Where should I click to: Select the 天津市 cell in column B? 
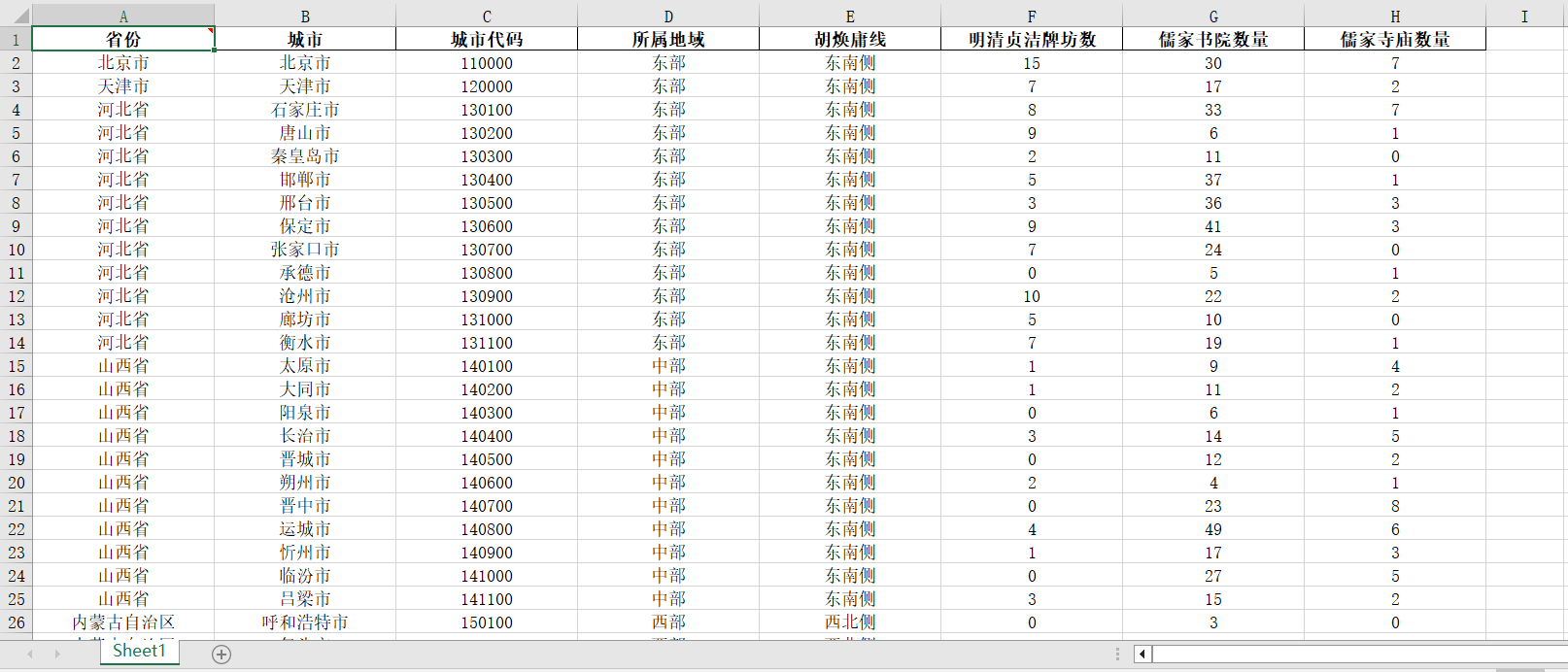305,86
